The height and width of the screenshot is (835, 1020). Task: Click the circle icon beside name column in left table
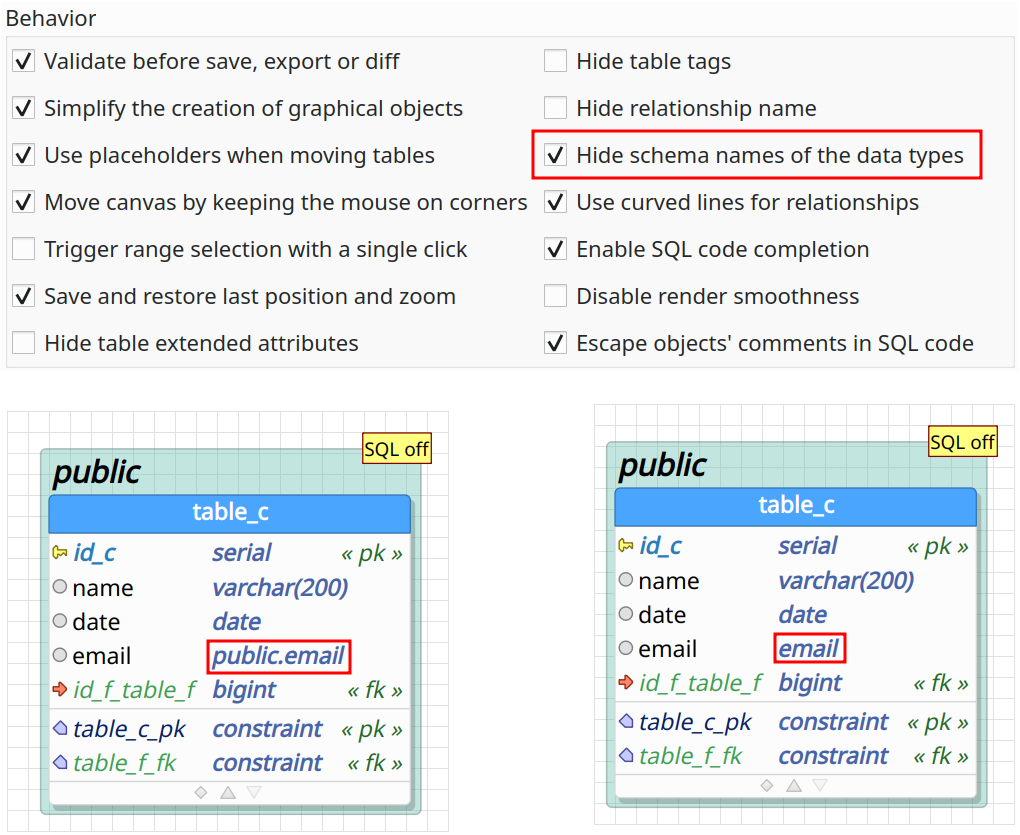(x=60, y=587)
